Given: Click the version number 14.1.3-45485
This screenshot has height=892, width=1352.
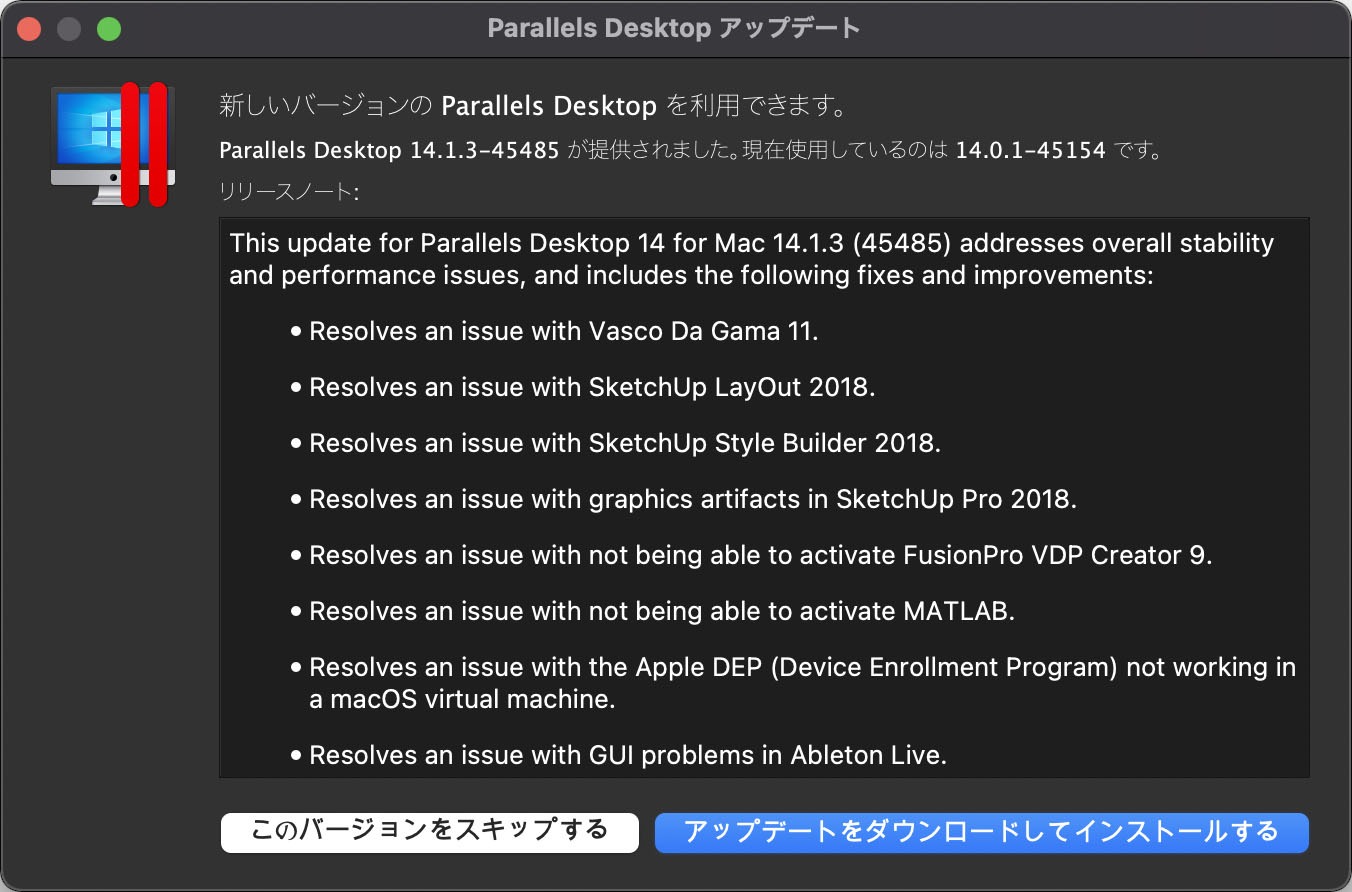Looking at the screenshot, I should pyautogui.click(x=484, y=151).
